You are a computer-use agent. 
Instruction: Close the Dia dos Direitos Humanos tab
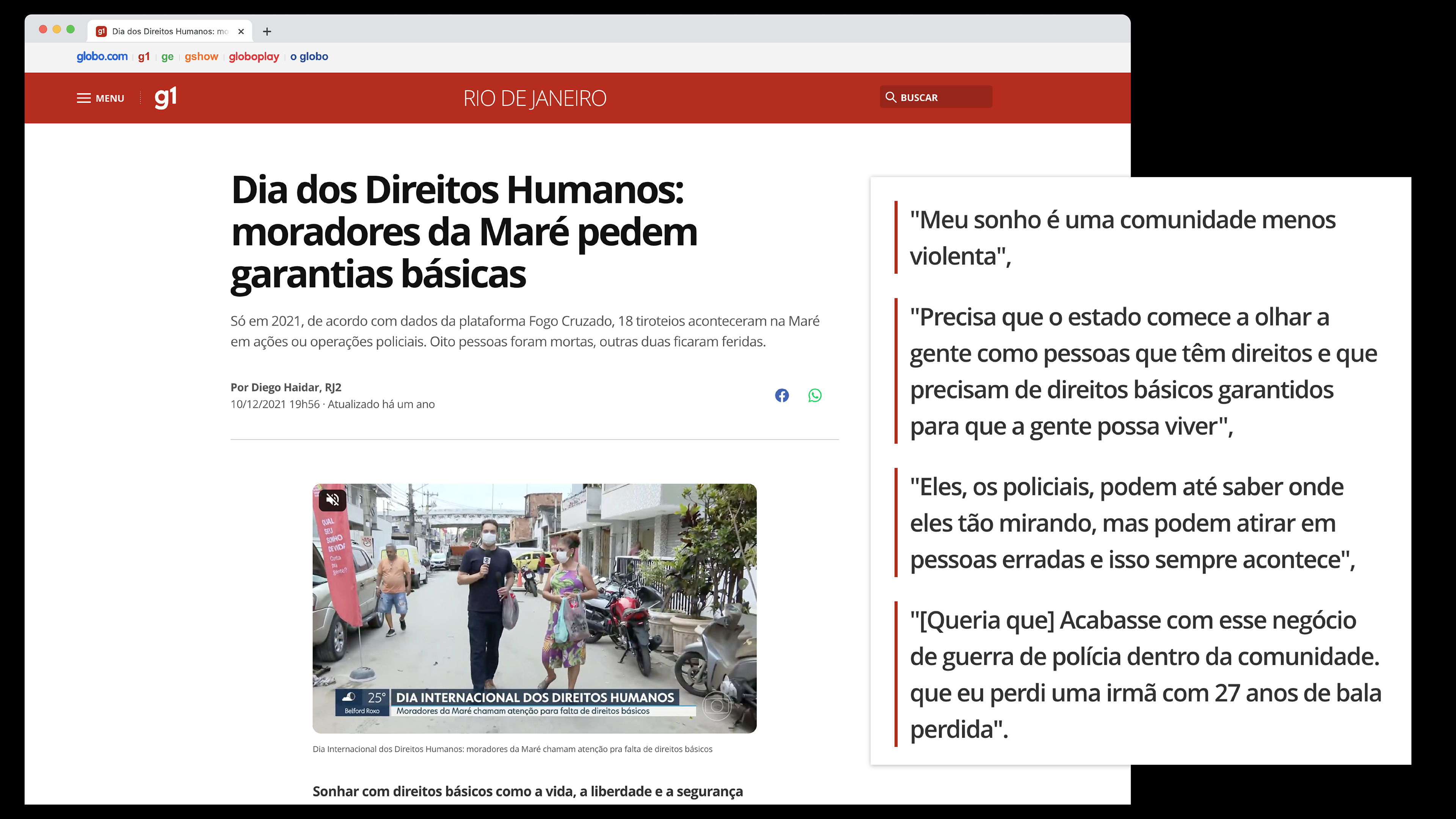click(x=241, y=31)
